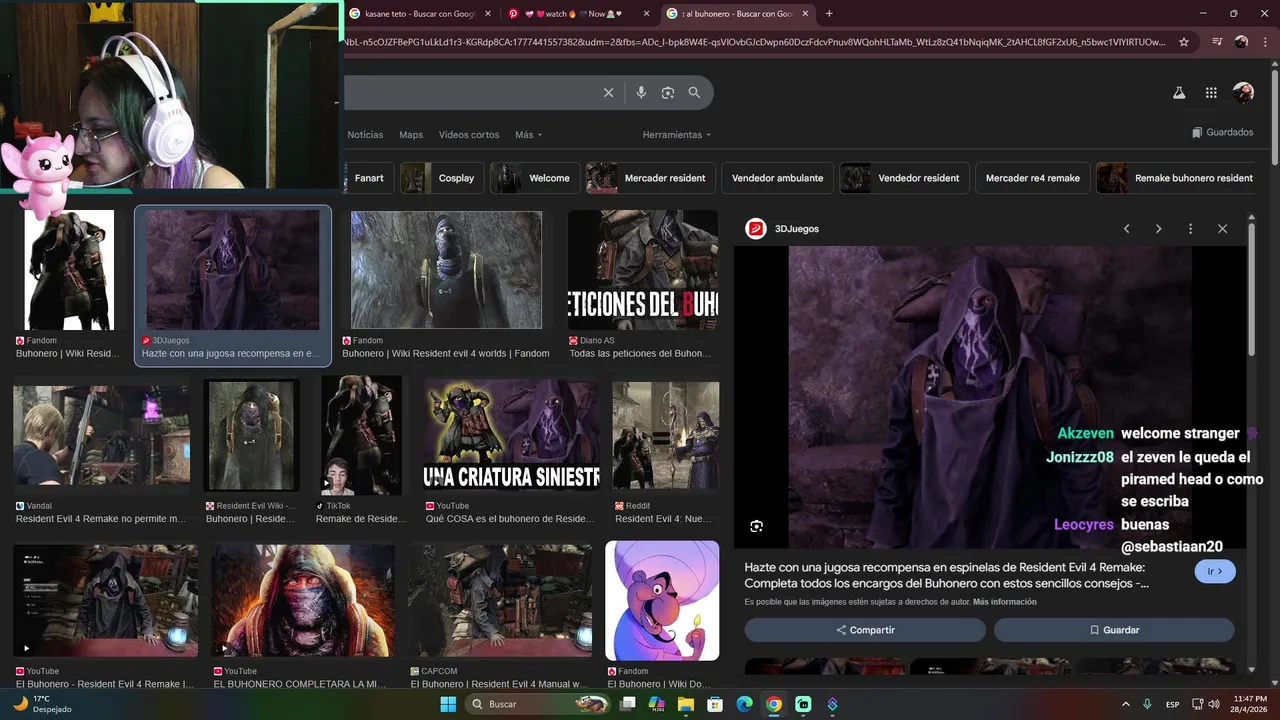Close the image preview panel
The image size is (1280, 720).
click(1222, 229)
